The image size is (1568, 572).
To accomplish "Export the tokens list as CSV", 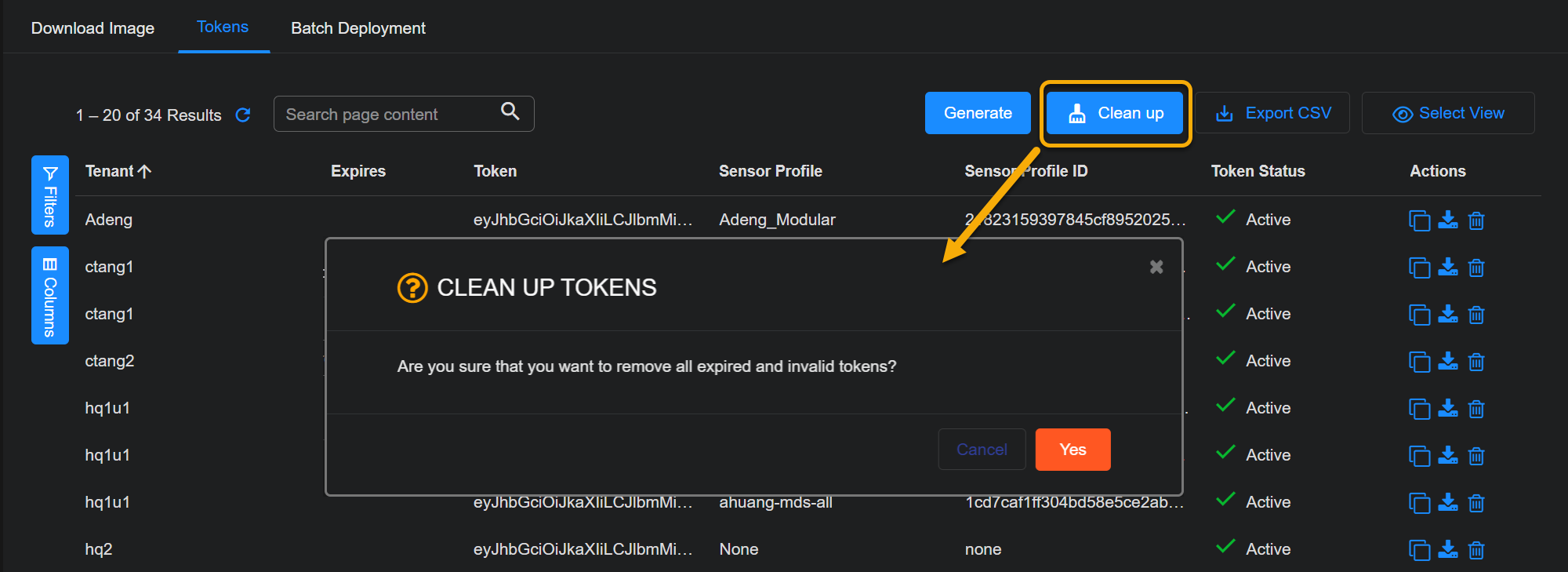I will pyautogui.click(x=1273, y=114).
